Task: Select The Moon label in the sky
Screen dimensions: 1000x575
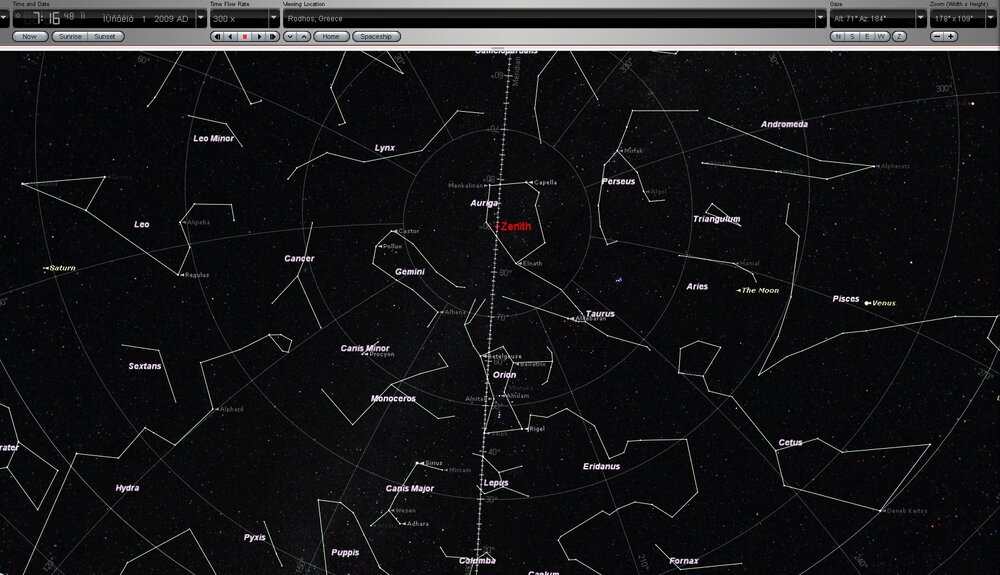Action: tap(759, 291)
